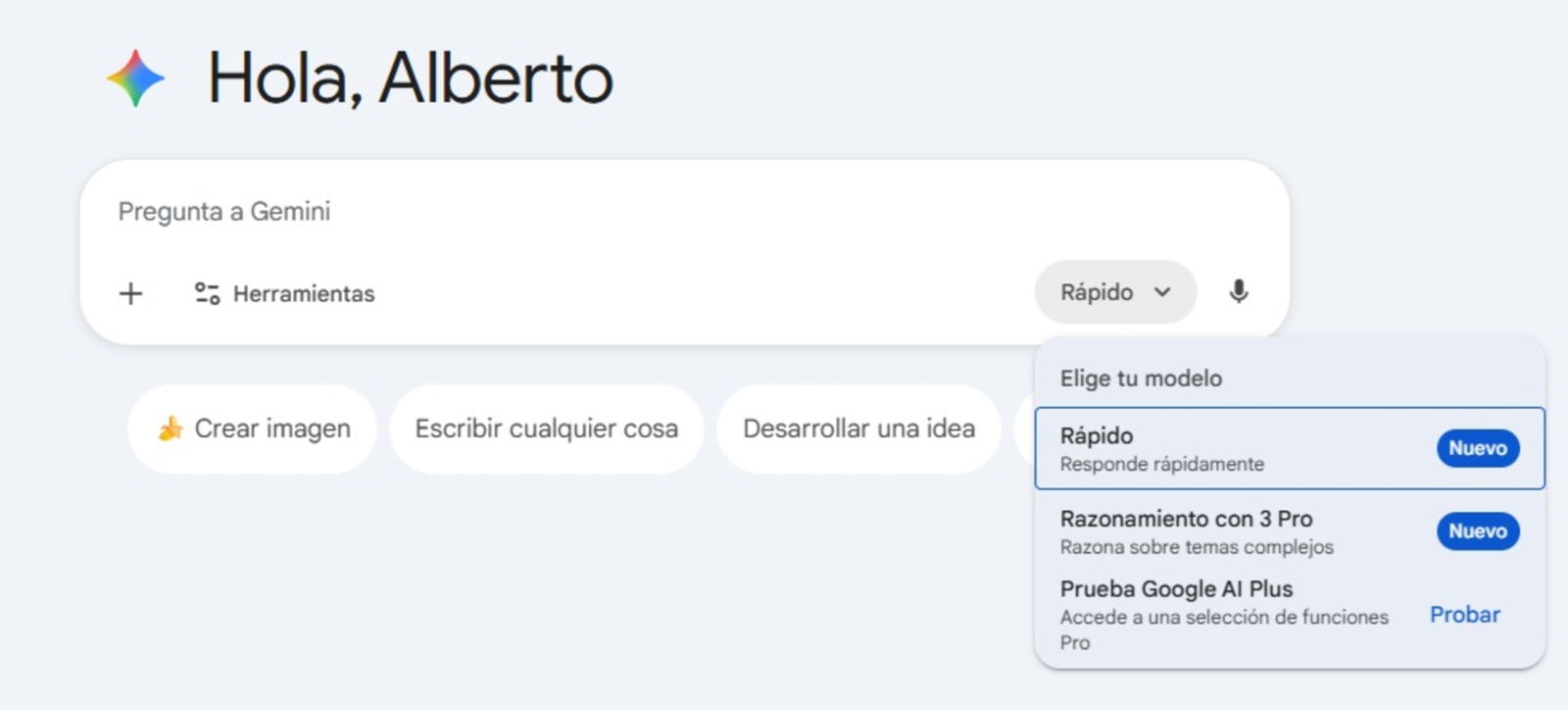The width and height of the screenshot is (1568, 710).
Task: Choose Prueba Google AI Plus entry
Action: pyautogui.click(x=1176, y=588)
